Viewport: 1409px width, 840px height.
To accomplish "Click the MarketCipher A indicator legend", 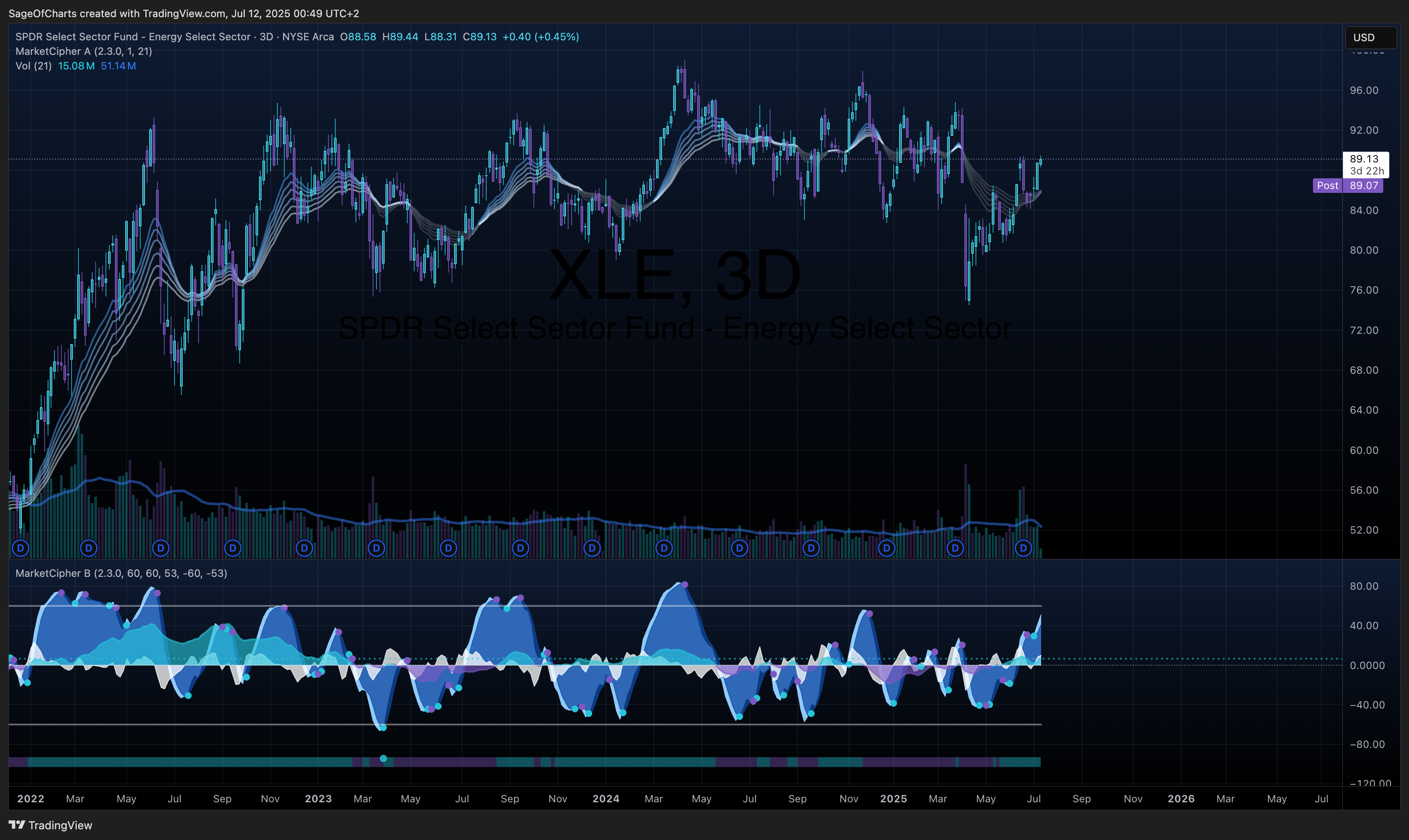I will coord(84,51).
